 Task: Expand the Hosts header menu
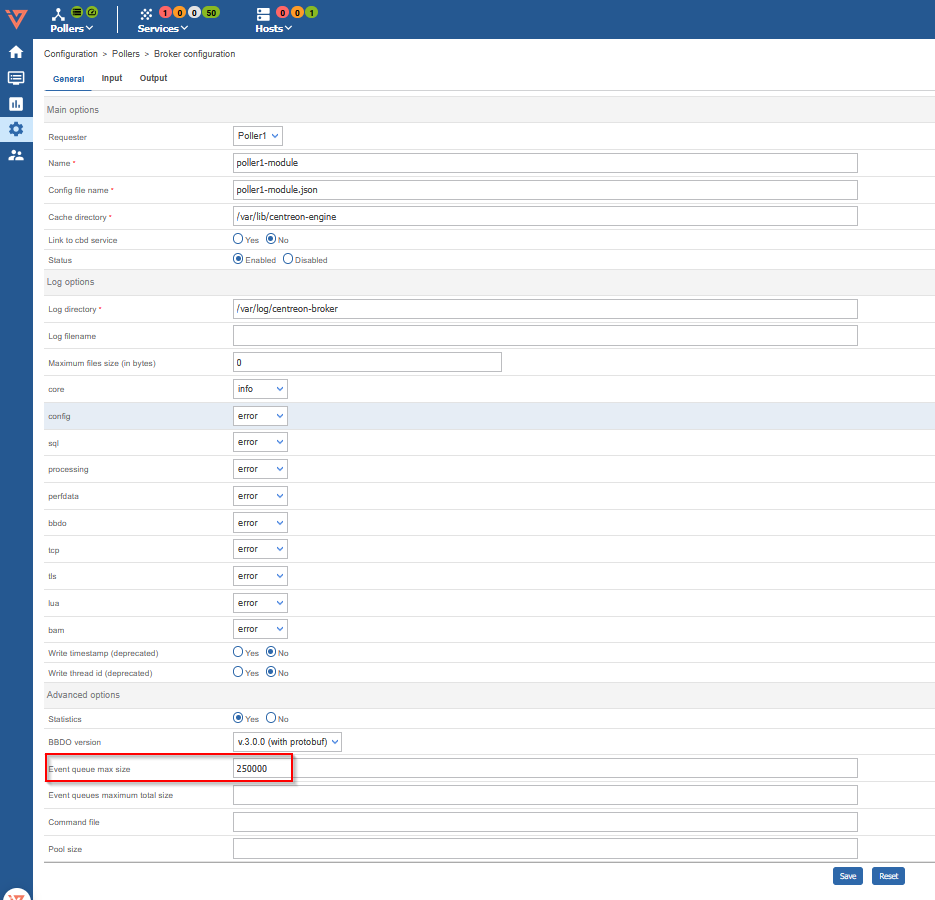(x=274, y=28)
